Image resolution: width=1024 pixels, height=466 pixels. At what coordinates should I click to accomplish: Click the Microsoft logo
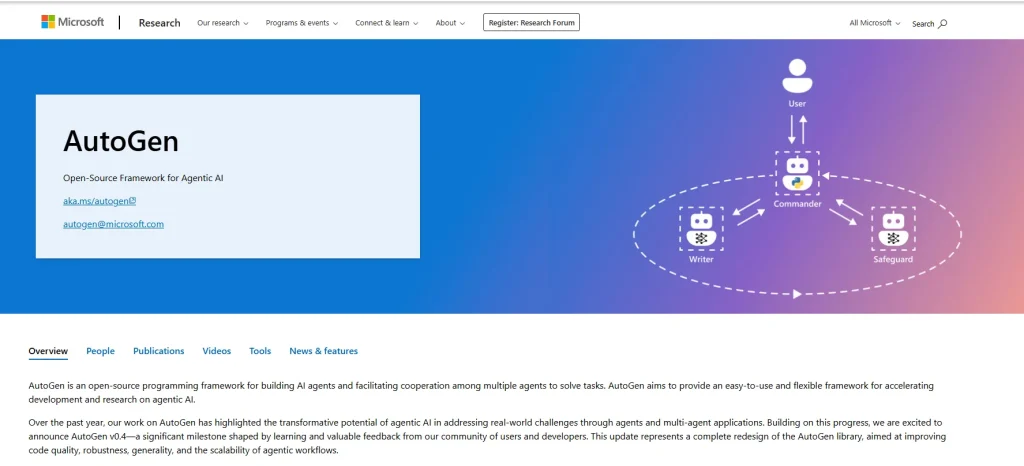[x=72, y=22]
